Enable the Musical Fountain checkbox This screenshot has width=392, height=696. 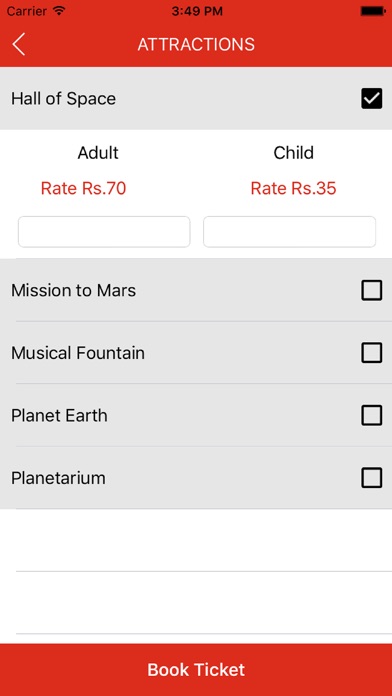(x=372, y=353)
